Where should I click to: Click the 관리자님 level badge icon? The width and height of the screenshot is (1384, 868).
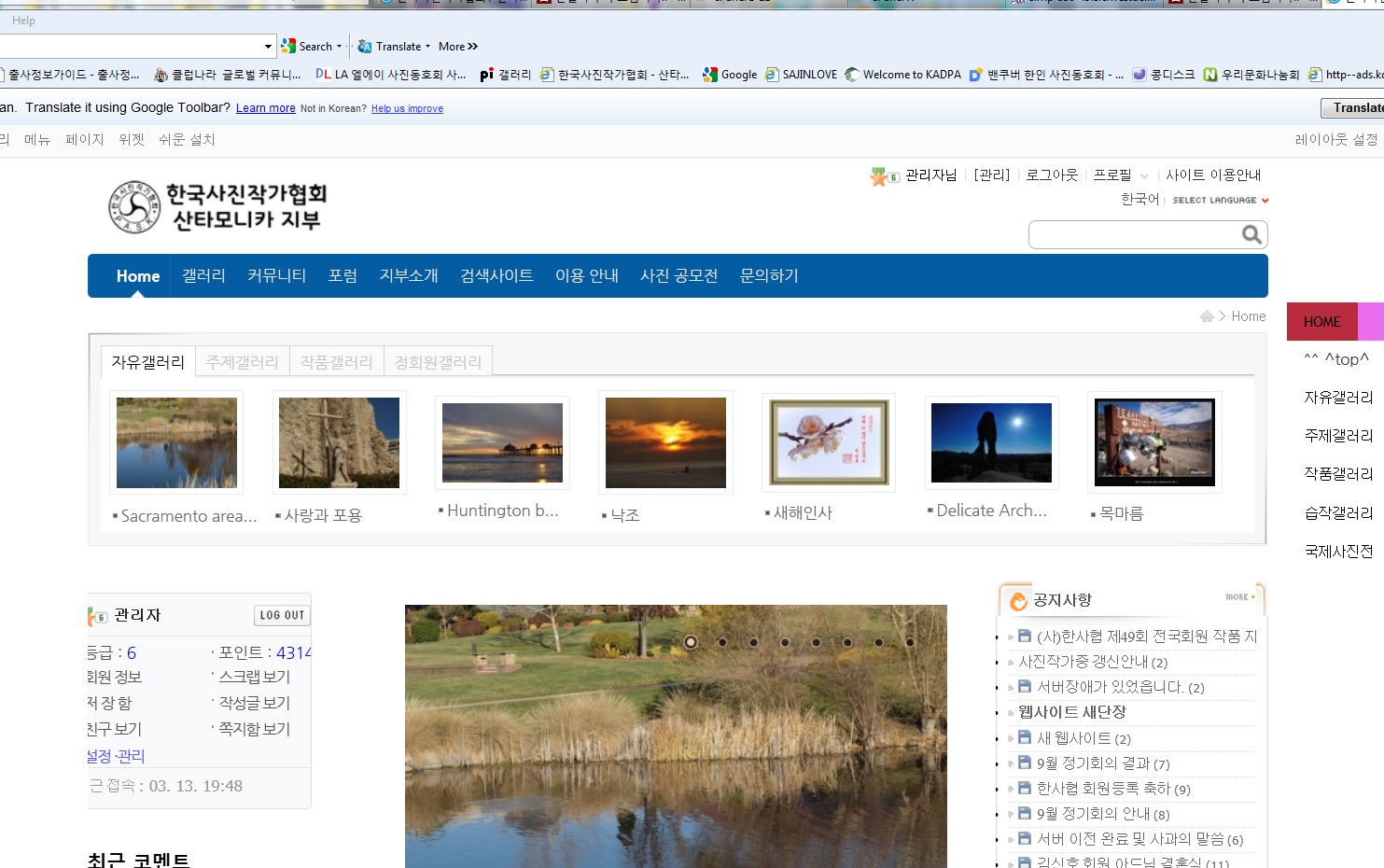[884, 175]
